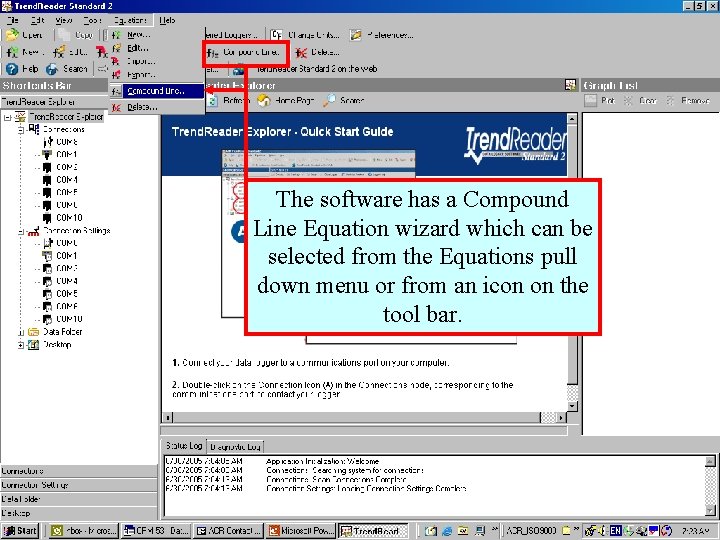Click the USB connection icon under Connections
This screenshot has height=540, width=720.
pos(48,142)
